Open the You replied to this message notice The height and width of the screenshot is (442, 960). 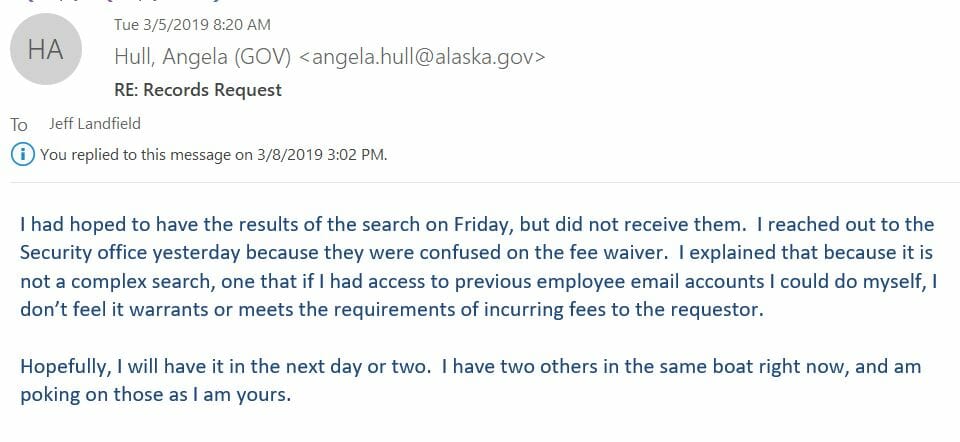tap(214, 155)
